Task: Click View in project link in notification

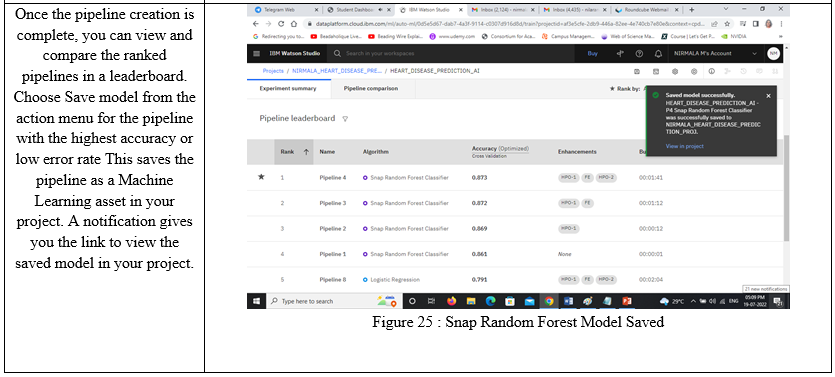Action: coord(684,146)
